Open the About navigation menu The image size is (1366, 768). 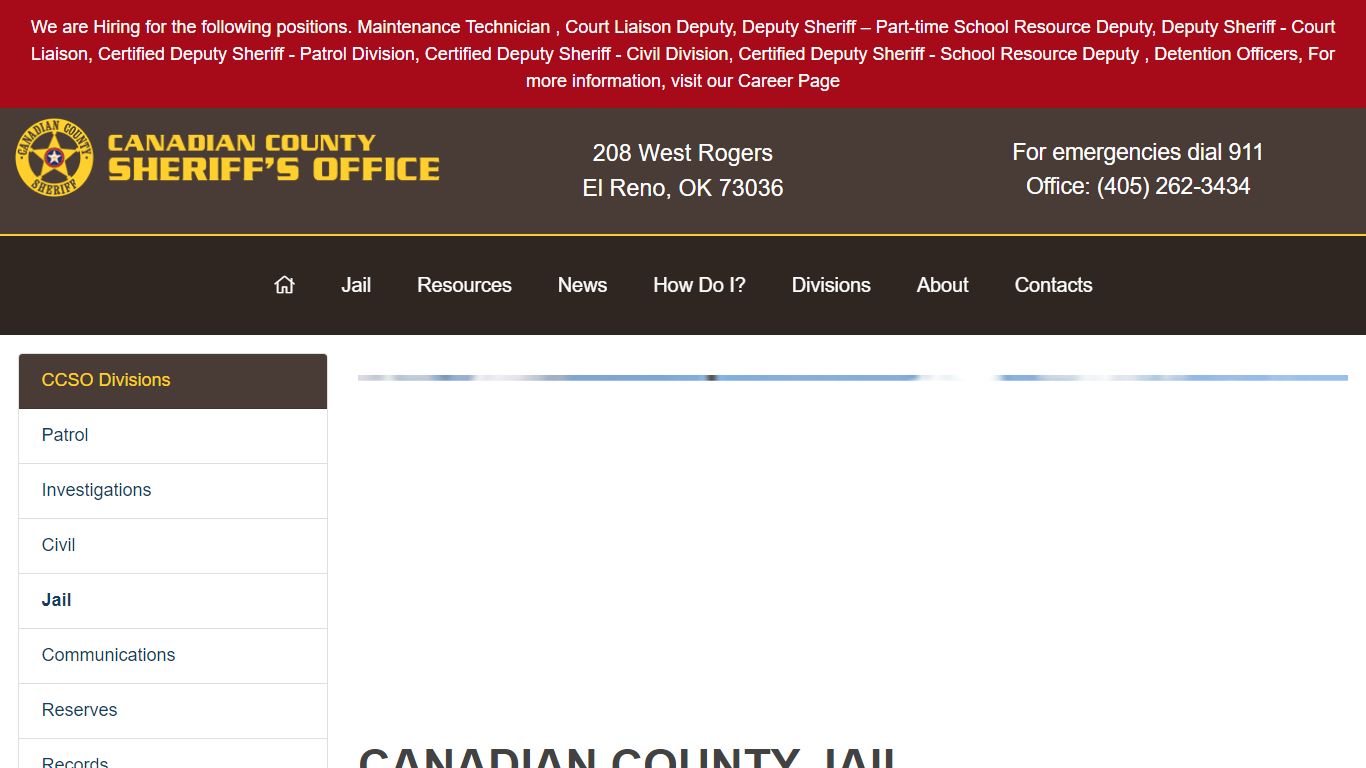tap(942, 285)
